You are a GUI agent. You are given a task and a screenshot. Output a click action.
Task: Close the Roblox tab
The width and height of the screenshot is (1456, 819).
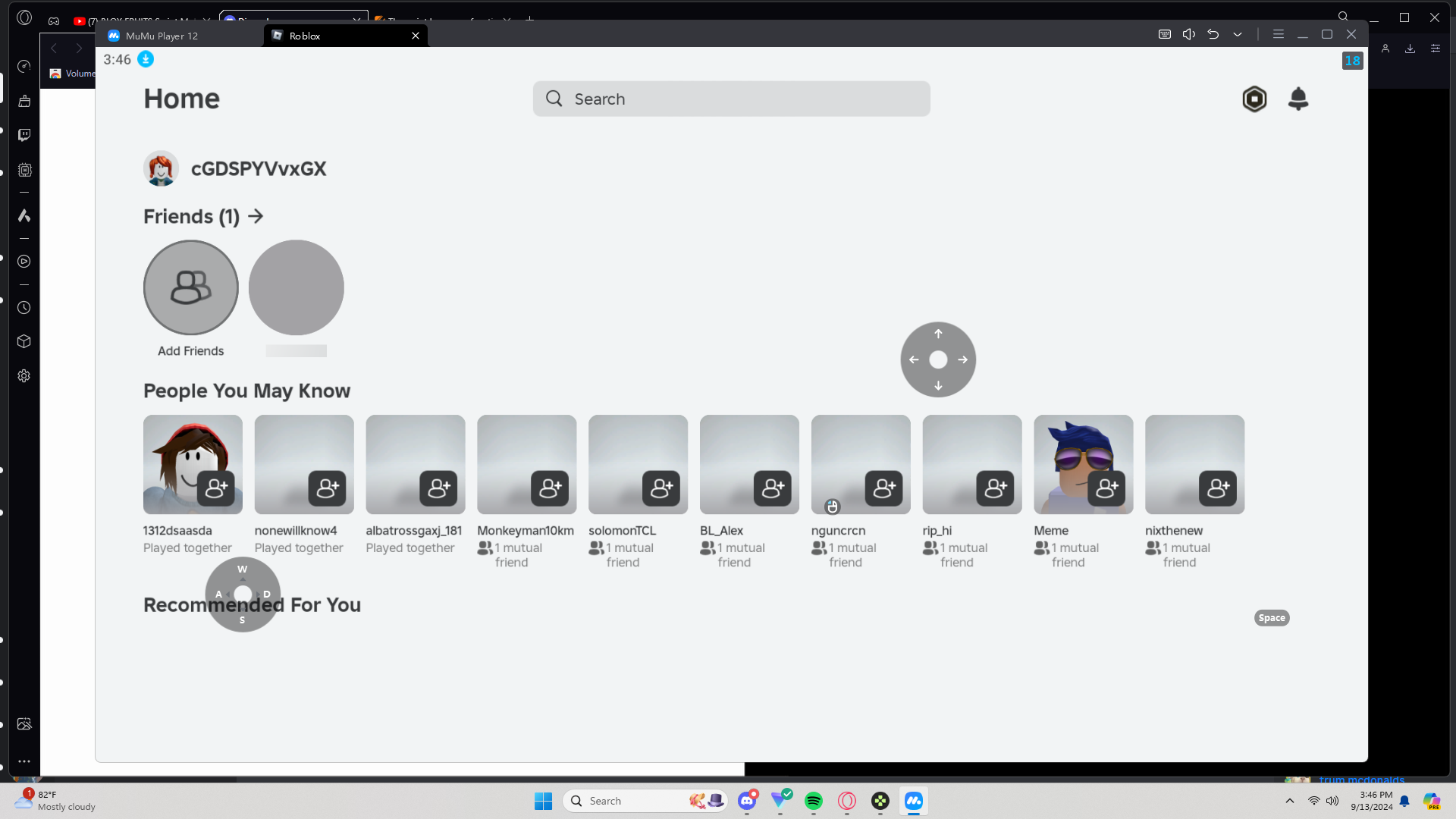click(416, 36)
